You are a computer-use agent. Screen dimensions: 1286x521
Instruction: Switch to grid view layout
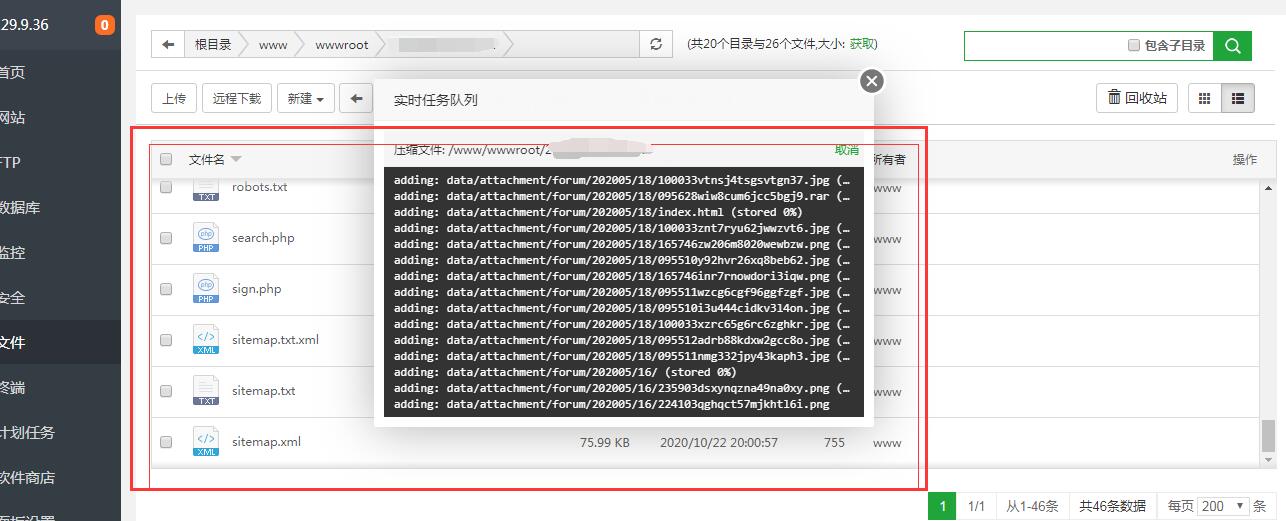click(1205, 98)
